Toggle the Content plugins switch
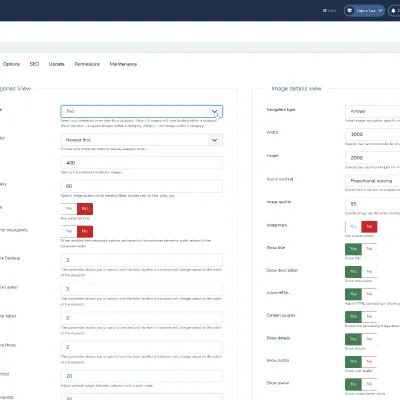The image size is (400, 400). (361, 317)
